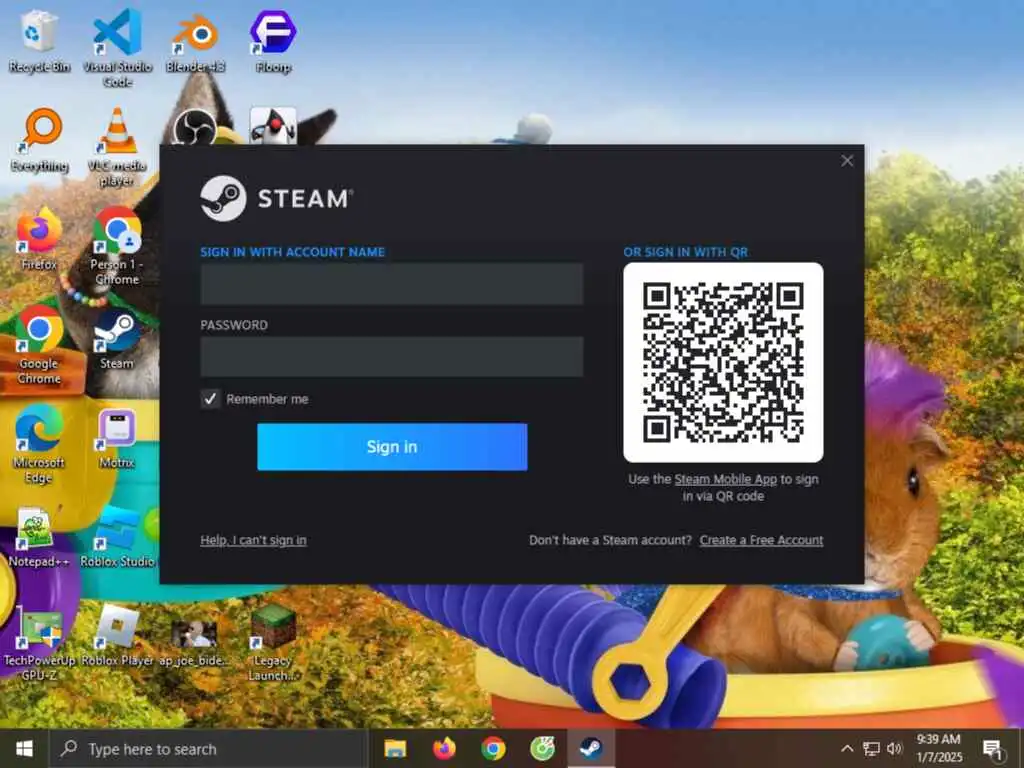The height and width of the screenshot is (768, 1024).
Task: Select the Steam desktop shortcut
Action: pos(117,338)
